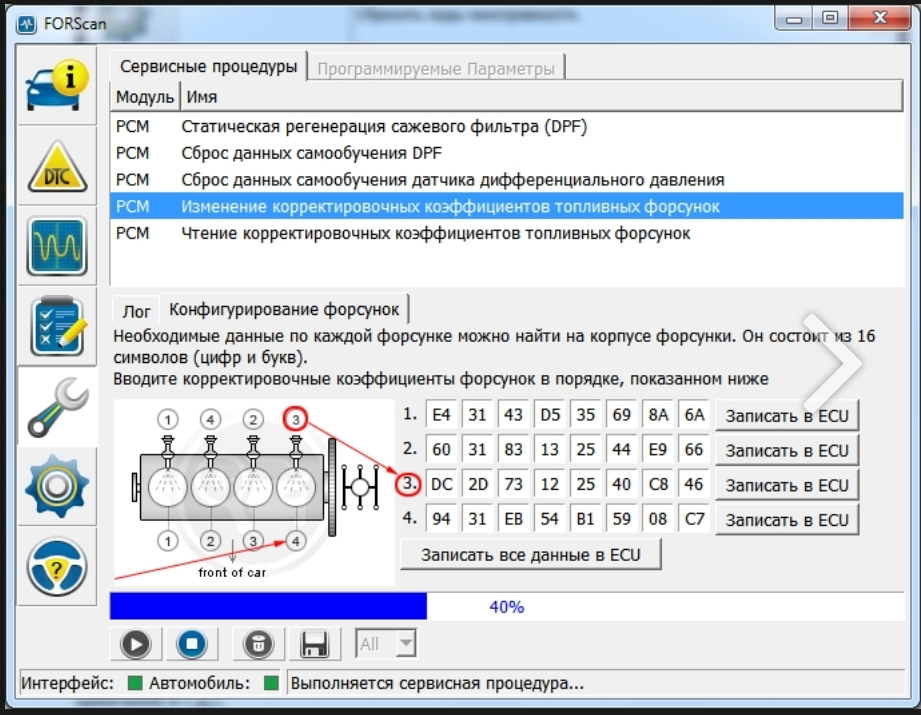The width and height of the screenshot is (921, 715).
Task: Click the Автомобиль green status indicator
Action: click(271, 683)
